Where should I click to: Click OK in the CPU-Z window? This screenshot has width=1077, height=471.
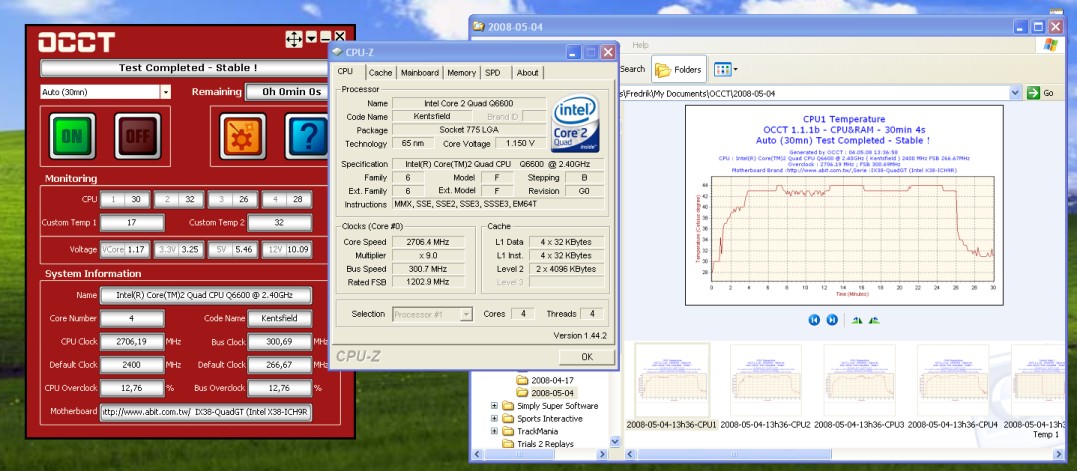587,357
